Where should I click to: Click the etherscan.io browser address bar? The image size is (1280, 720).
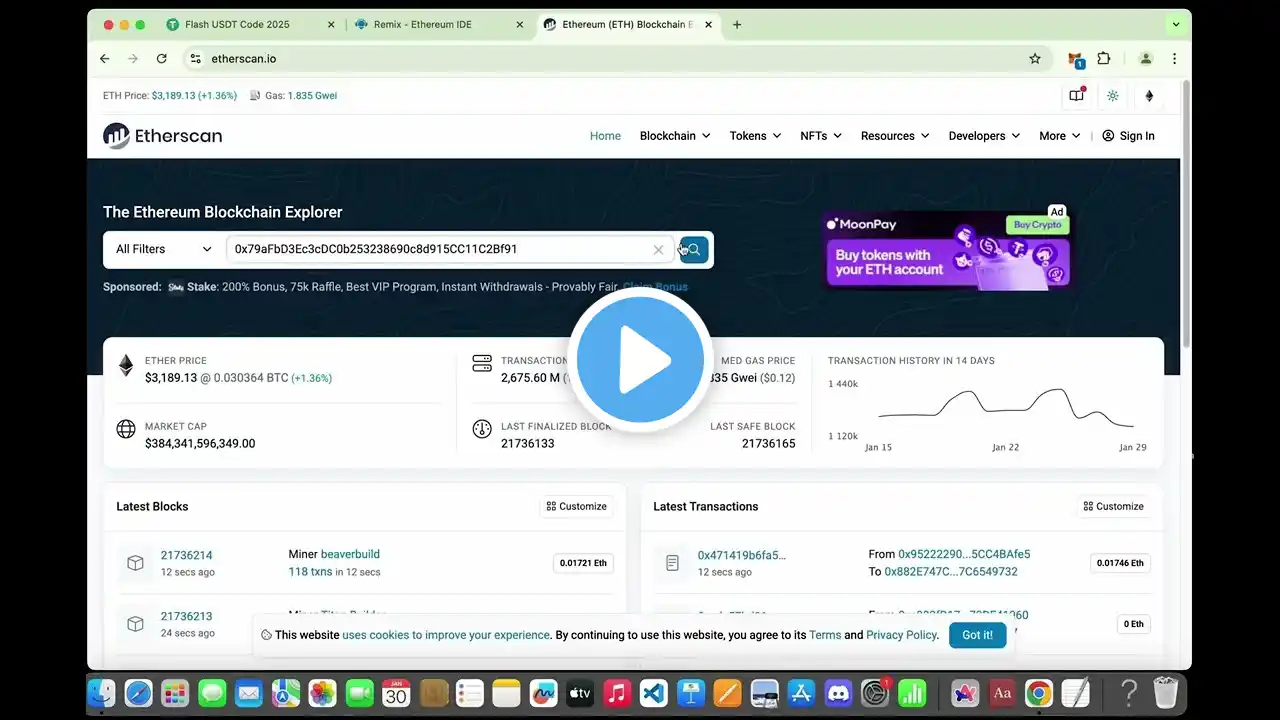[x=615, y=59]
